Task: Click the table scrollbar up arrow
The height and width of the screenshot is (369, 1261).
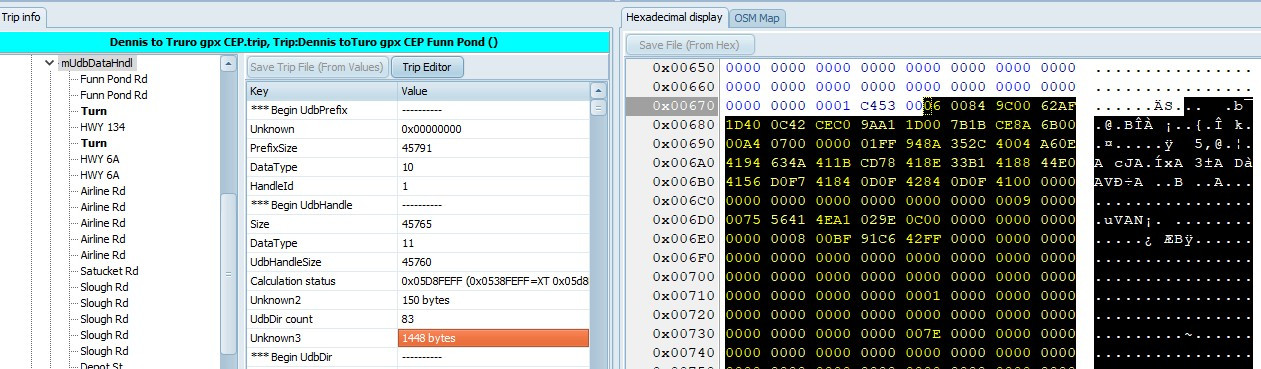Action: (599, 90)
